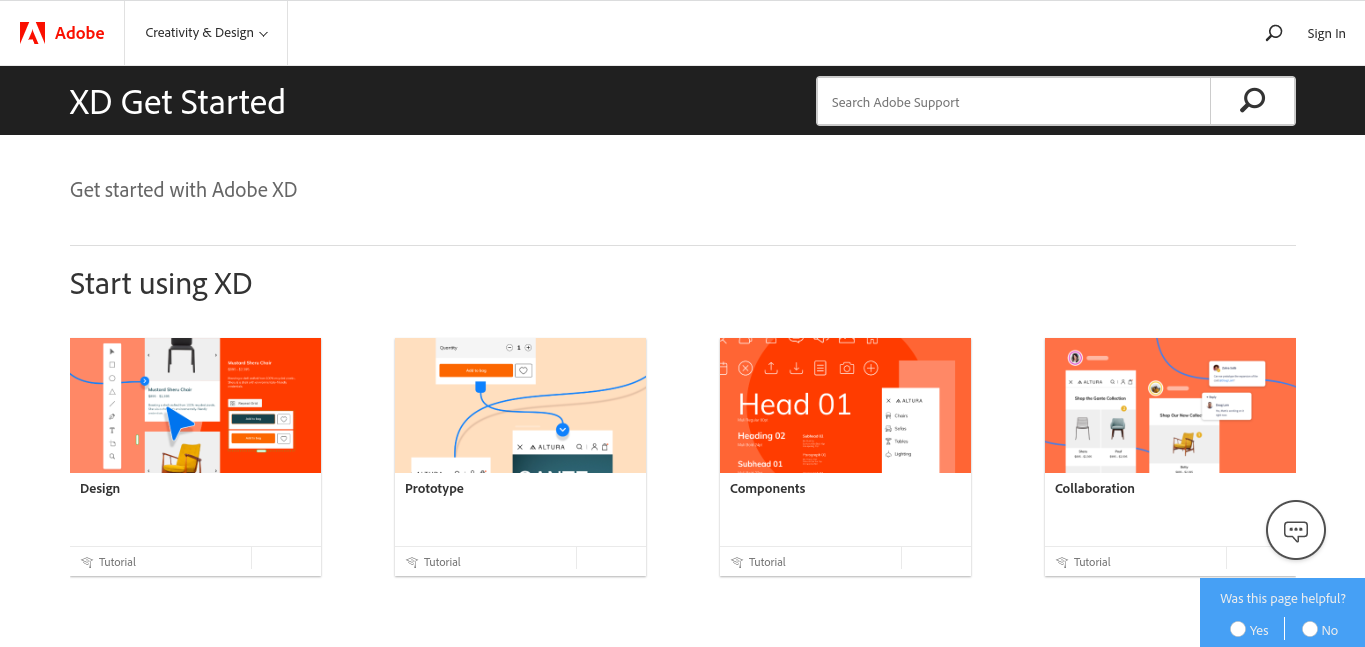Open the Creativity & Design dropdown menu
The width and height of the screenshot is (1365, 647).
tap(206, 33)
